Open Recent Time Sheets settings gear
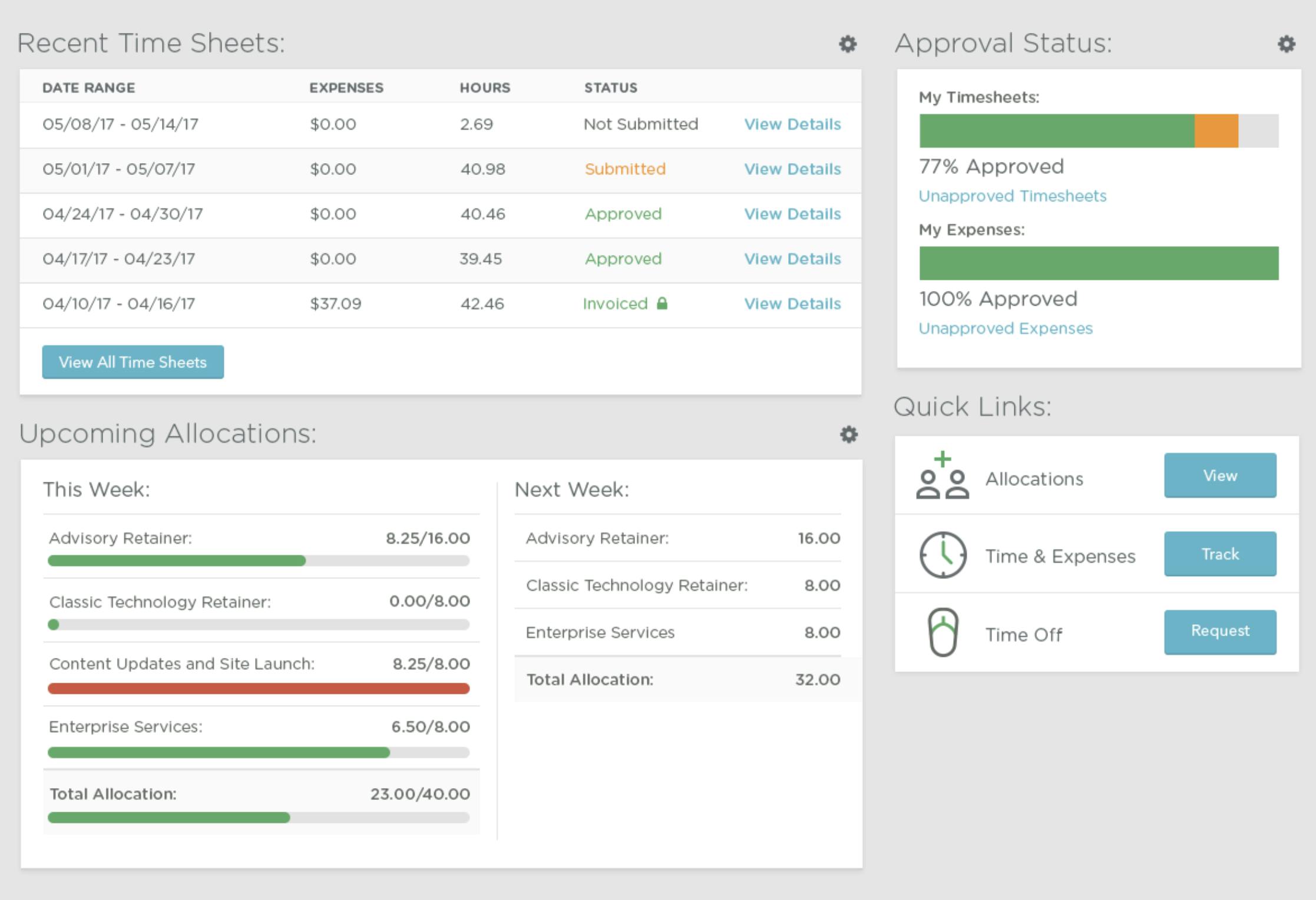This screenshot has width=1316, height=900. click(x=848, y=44)
